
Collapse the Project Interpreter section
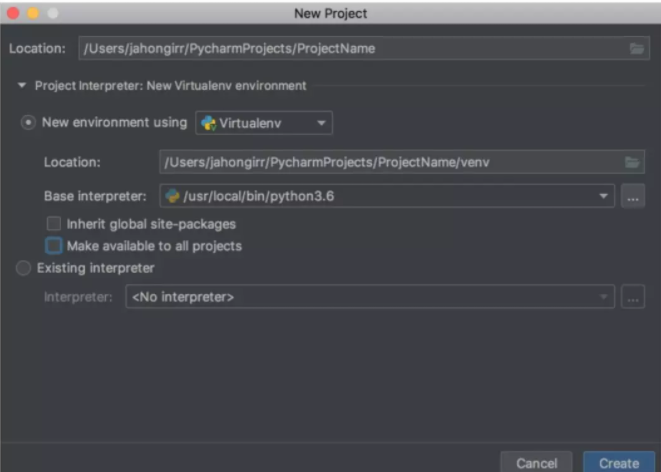[x=22, y=86]
